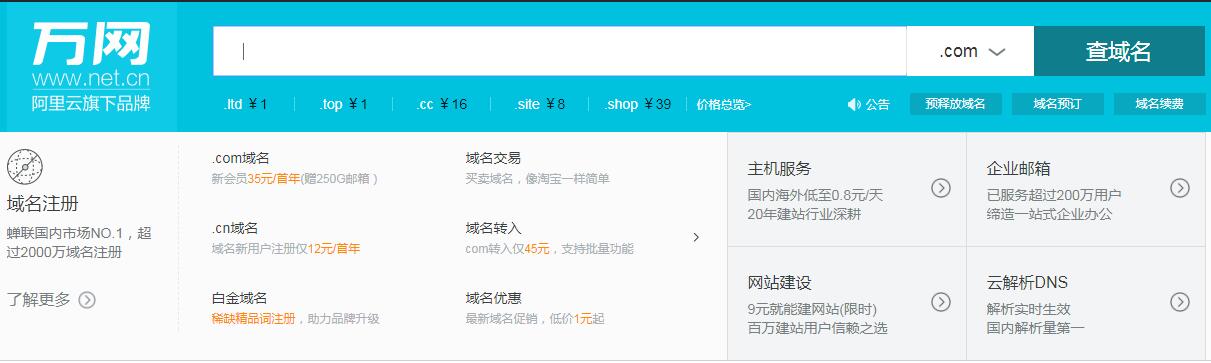Click text 新会员35元/首年
The image size is (1211, 363).
[255, 179]
